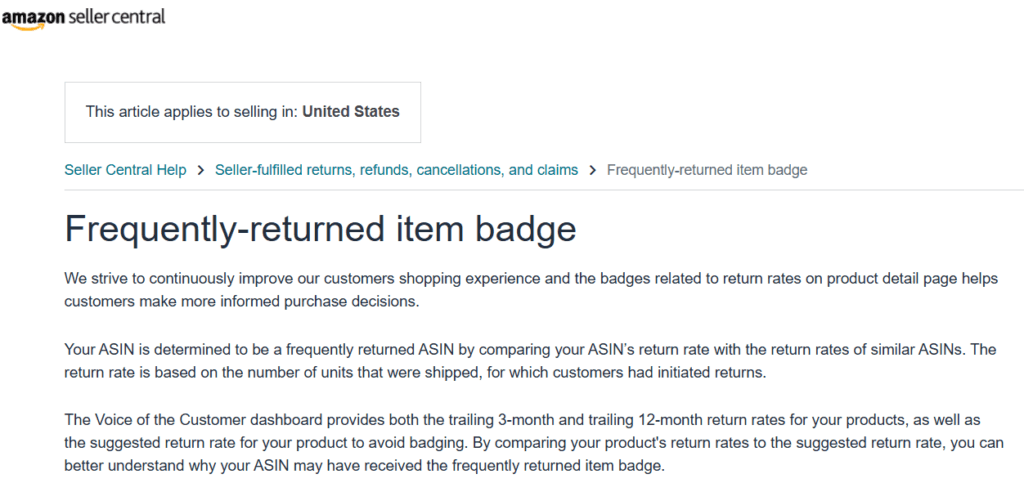Select the Frequently-returned item badge breadcrumb text
The height and width of the screenshot is (483, 1024).
coord(707,170)
